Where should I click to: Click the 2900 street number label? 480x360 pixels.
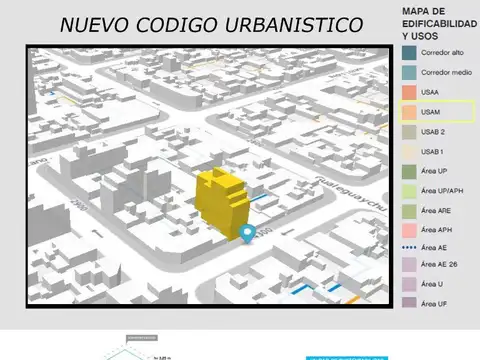pyautogui.click(x=79, y=205)
